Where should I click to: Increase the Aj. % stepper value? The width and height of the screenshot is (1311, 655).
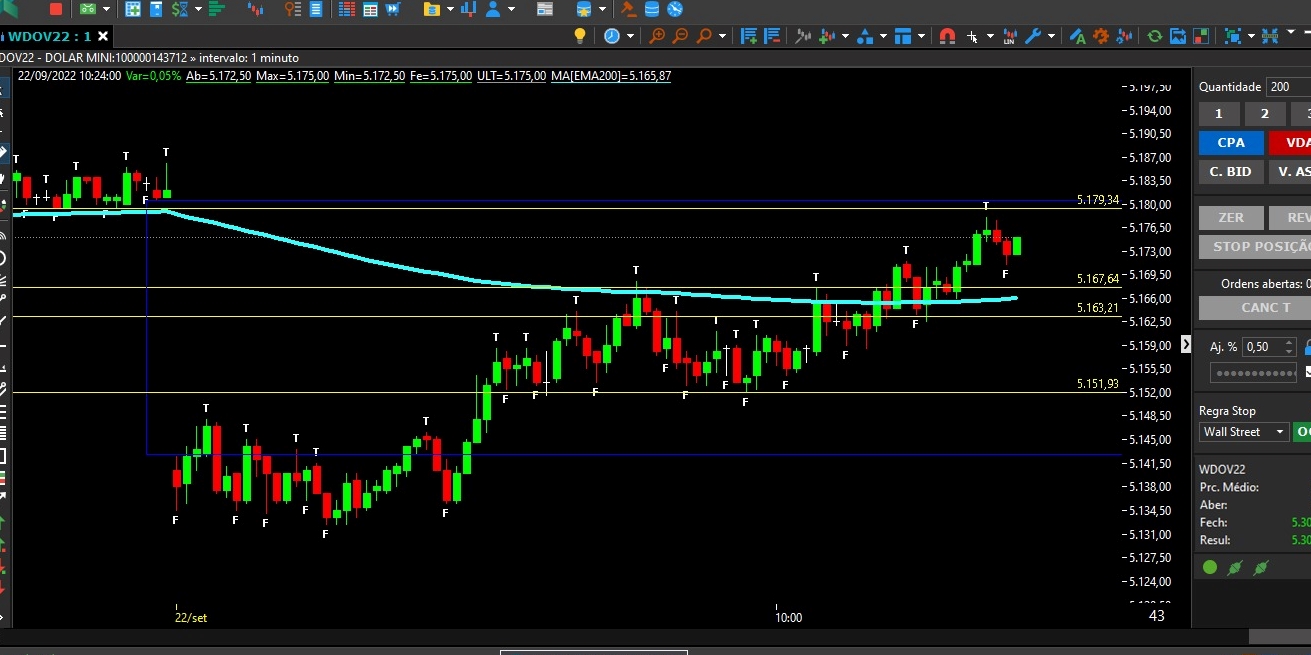pyautogui.click(x=1288, y=342)
